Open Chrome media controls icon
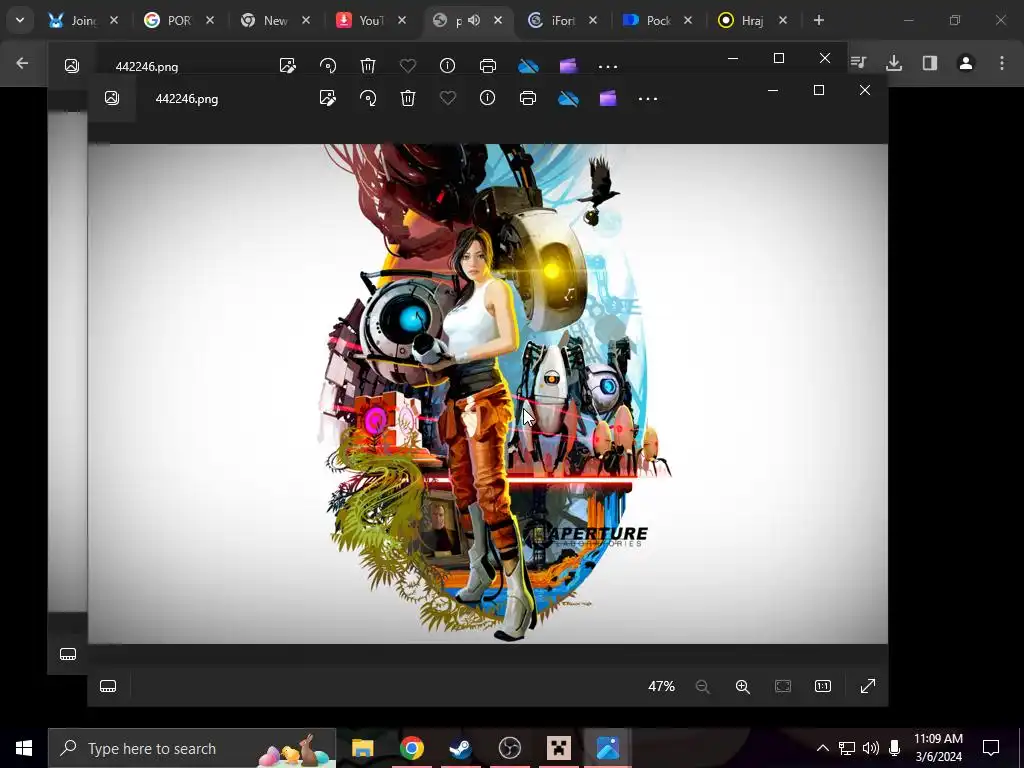 [859, 63]
